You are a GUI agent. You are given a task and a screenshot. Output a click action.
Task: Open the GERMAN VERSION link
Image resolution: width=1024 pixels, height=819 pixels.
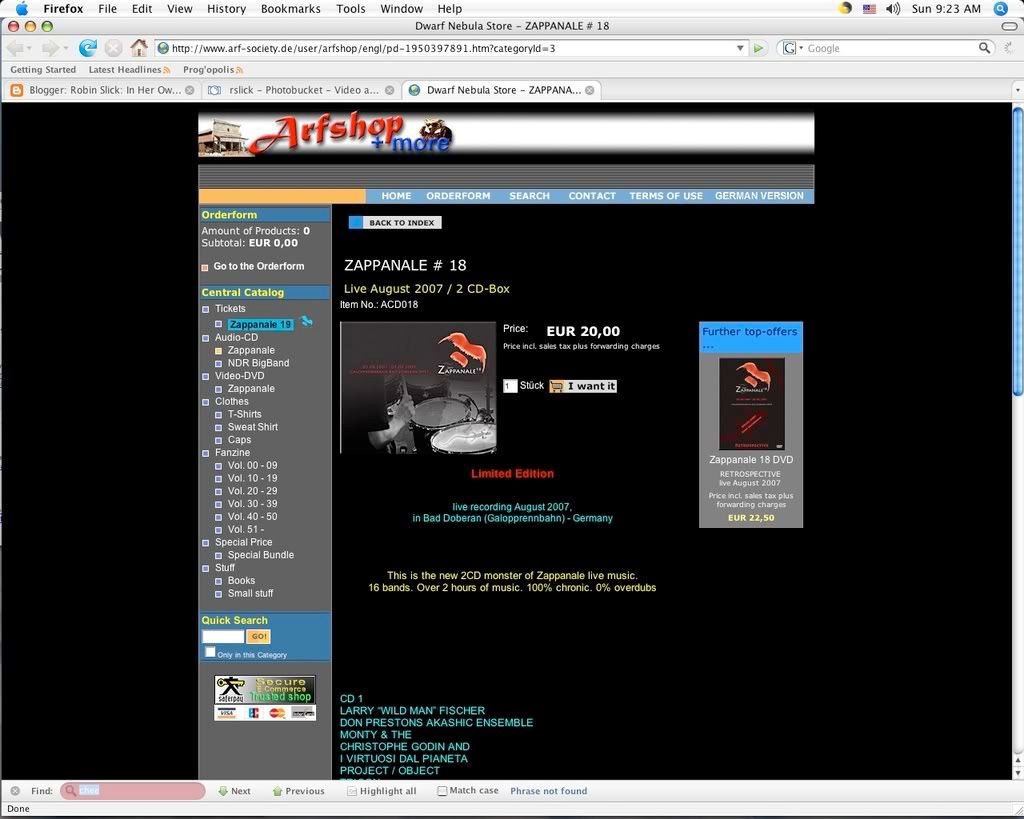[760, 196]
